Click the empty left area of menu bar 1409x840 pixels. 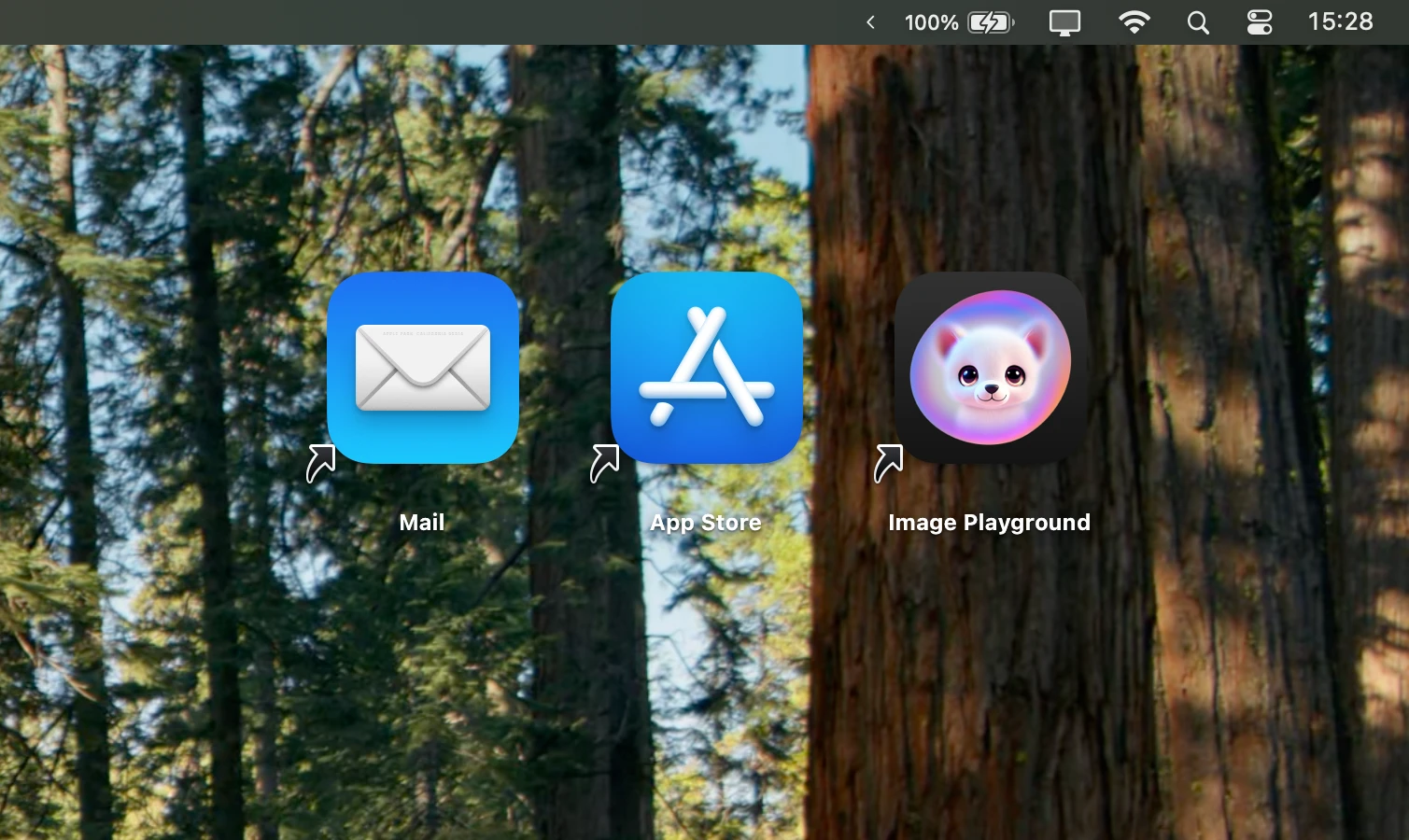coord(373,22)
